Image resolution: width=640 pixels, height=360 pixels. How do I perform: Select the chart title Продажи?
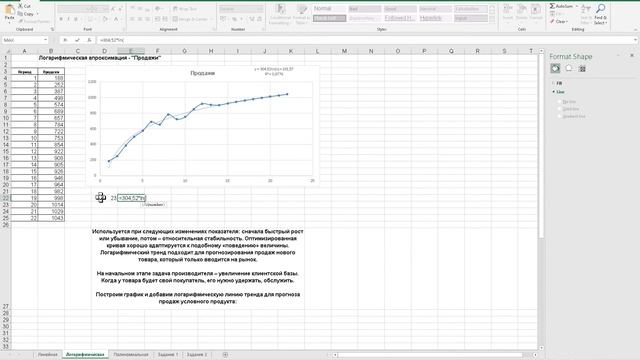pyautogui.click(x=202, y=73)
